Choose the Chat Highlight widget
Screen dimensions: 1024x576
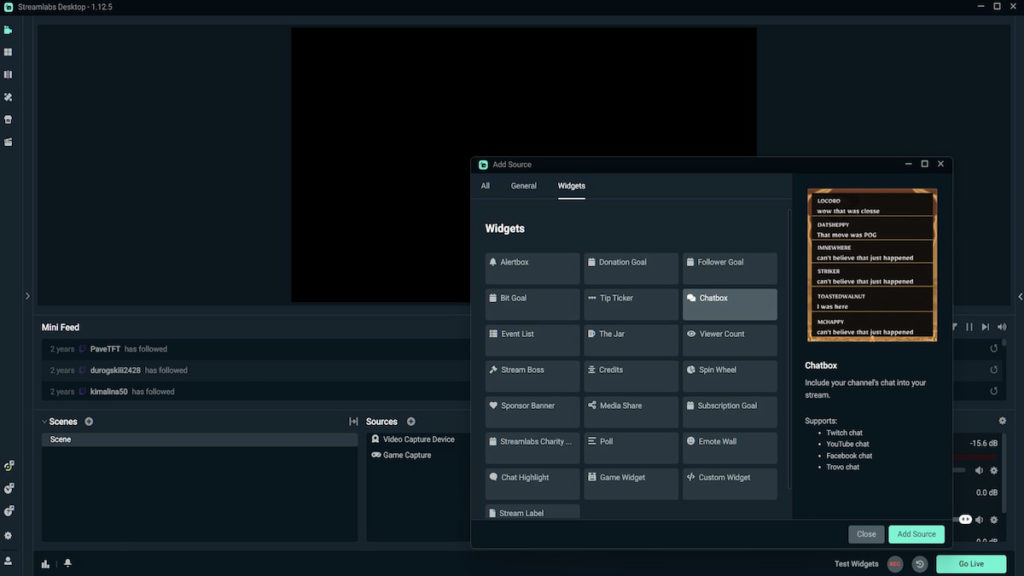(532, 483)
